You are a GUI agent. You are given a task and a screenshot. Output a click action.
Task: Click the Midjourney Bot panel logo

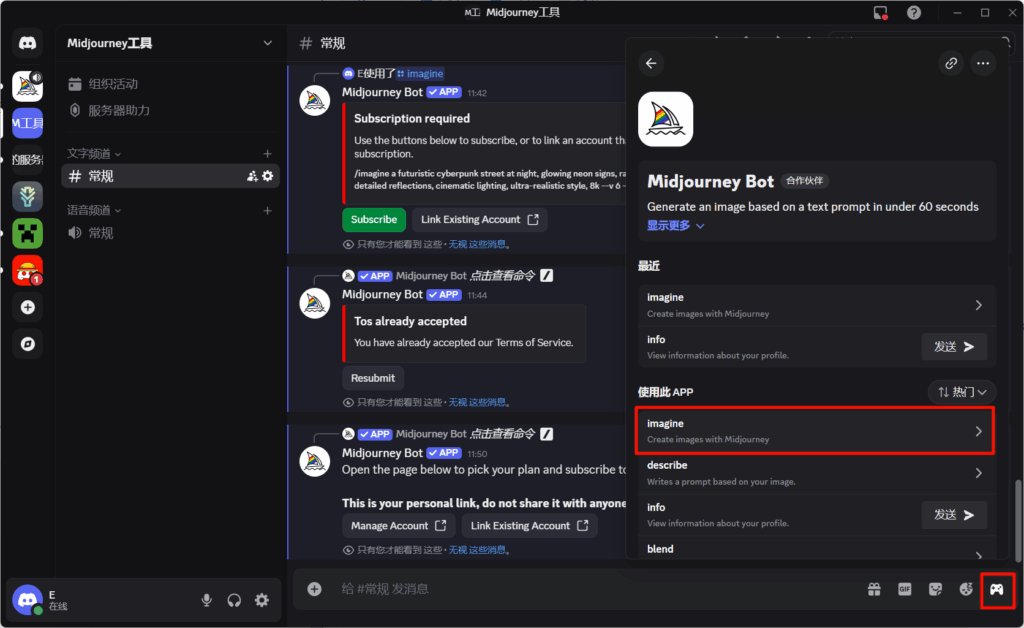click(665, 119)
